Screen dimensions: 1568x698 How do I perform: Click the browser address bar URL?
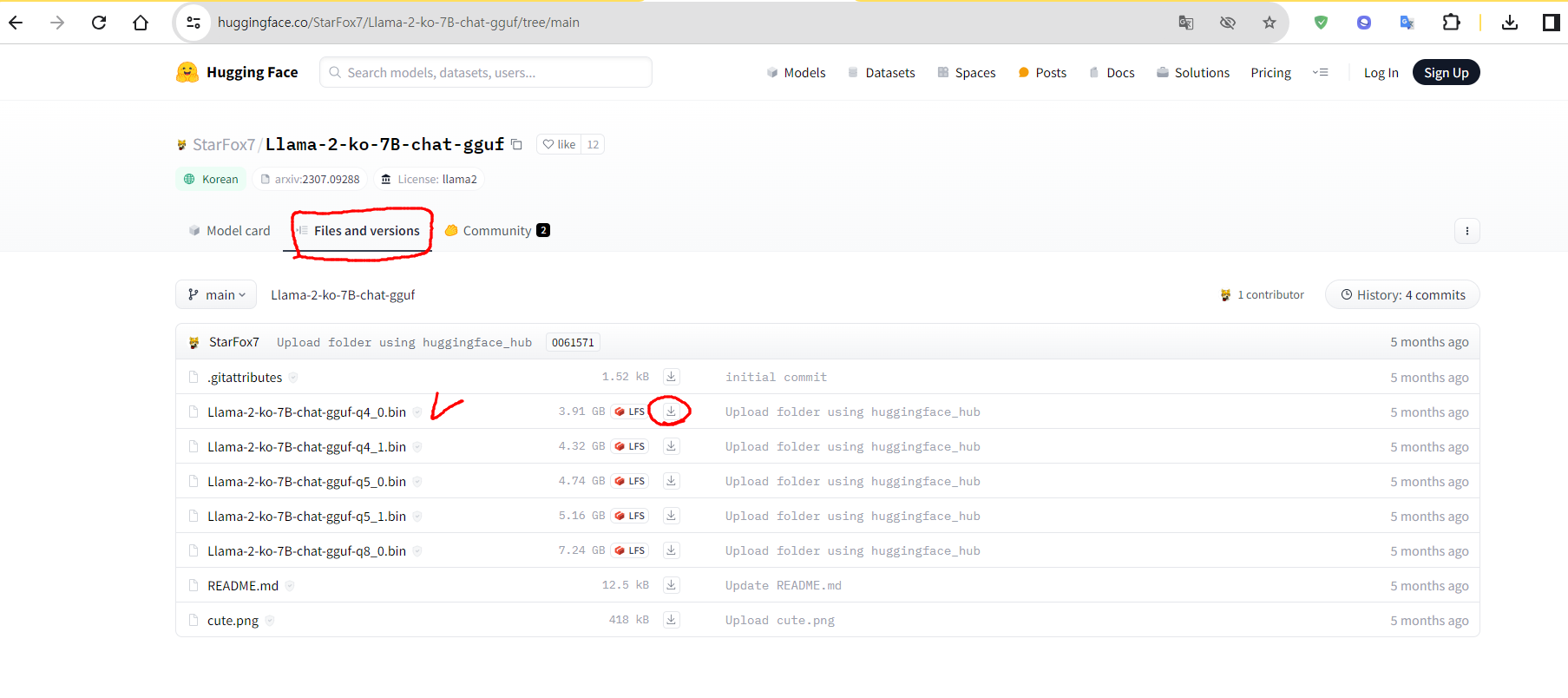click(398, 23)
